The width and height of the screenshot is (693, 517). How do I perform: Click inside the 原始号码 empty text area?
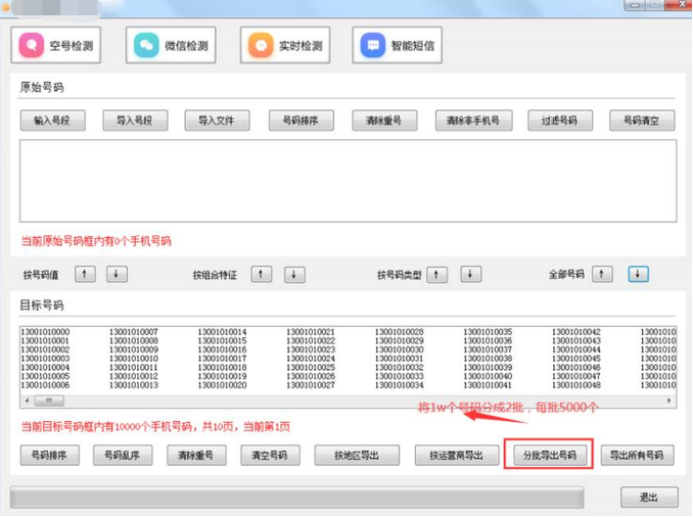345,180
